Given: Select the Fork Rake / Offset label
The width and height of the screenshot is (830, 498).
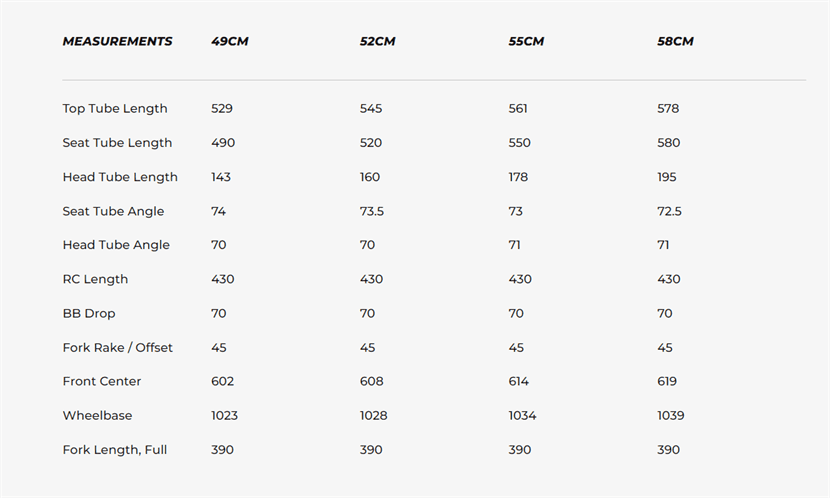Looking at the screenshot, I should [117, 347].
